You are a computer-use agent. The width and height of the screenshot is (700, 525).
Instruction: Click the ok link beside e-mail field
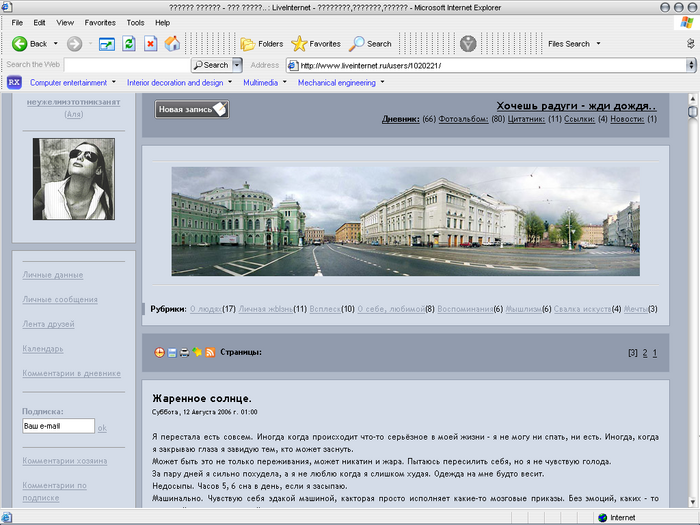click(x=102, y=428)
